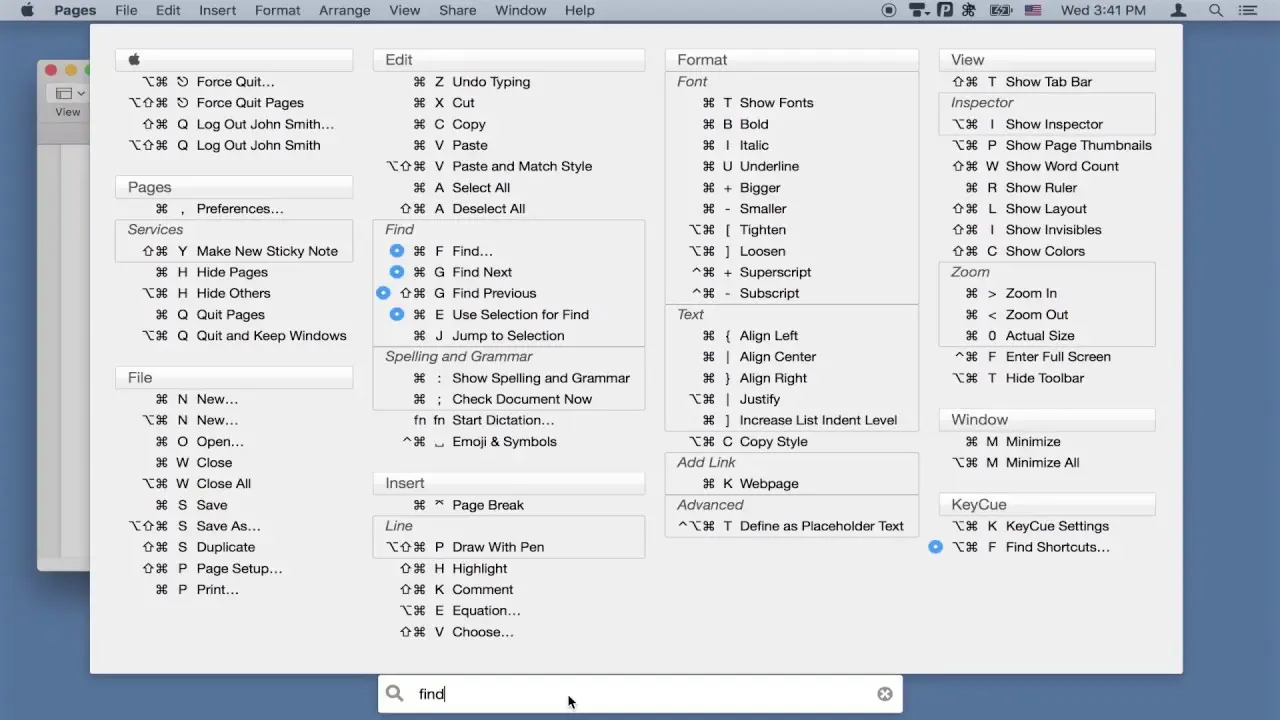Screen dimensions: 1280x720
Task: Click the clock showing Wed 3:41 PM
Action: point(1103,10)
